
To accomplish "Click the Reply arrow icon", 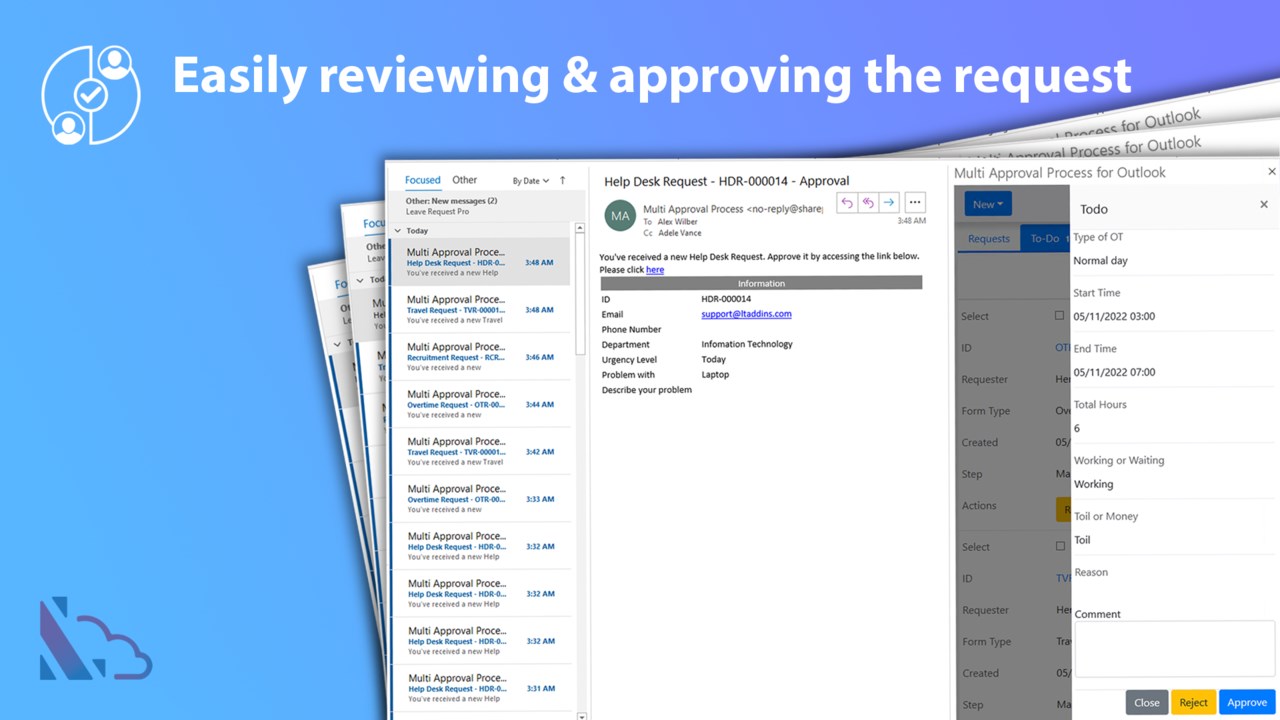I will point(847,202).
